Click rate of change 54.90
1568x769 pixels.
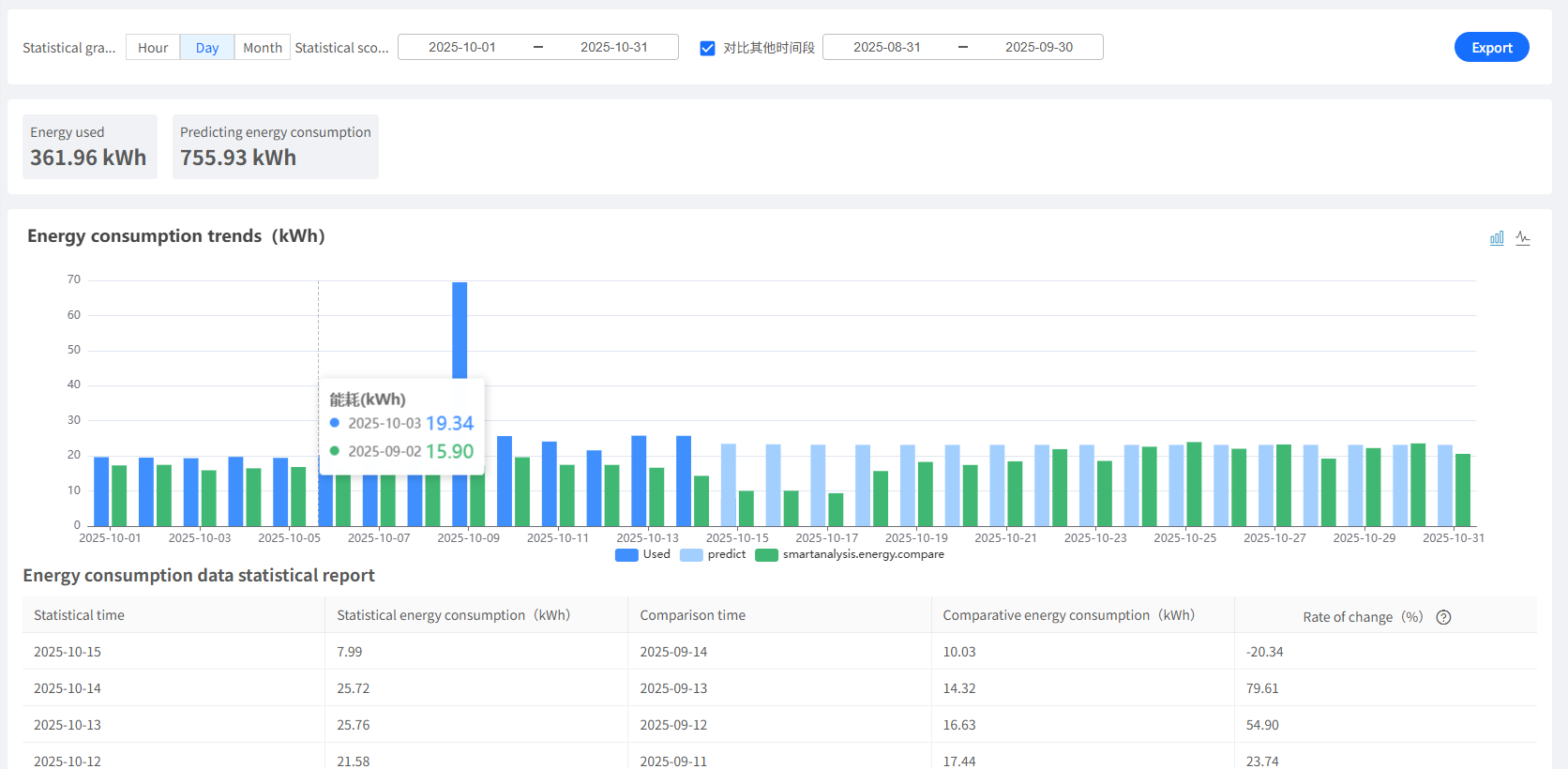pyautogui.click(x=1262, y=725)
